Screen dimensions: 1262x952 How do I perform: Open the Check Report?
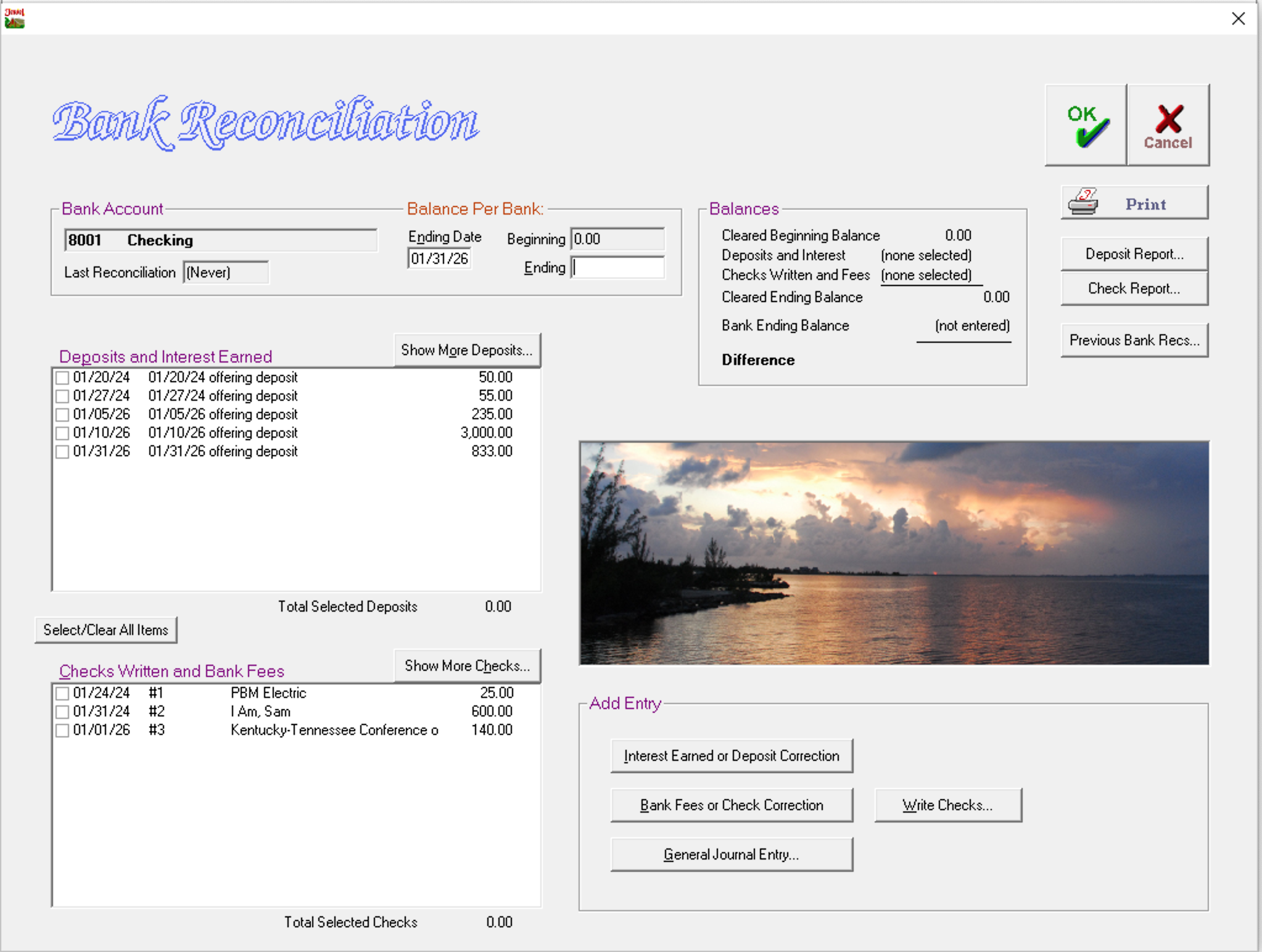coord(1134,289)
